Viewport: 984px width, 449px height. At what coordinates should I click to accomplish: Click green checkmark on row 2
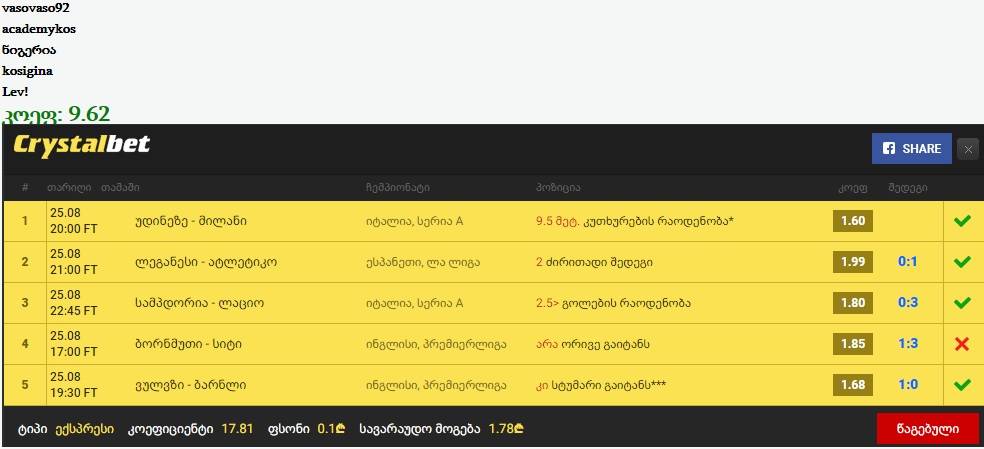[x=961, y=262]
